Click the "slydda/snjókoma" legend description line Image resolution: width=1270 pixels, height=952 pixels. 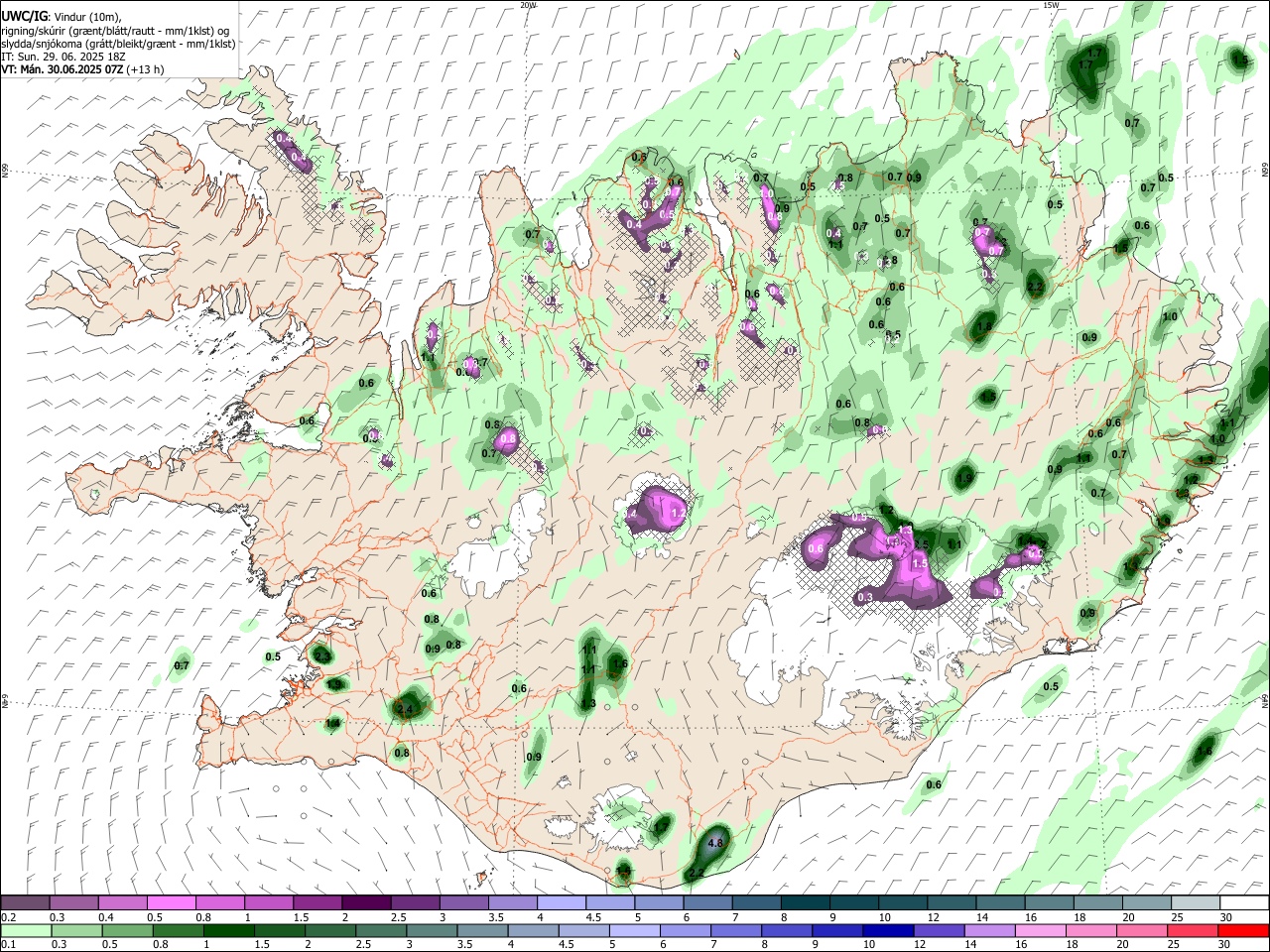(x=119, y=43)
